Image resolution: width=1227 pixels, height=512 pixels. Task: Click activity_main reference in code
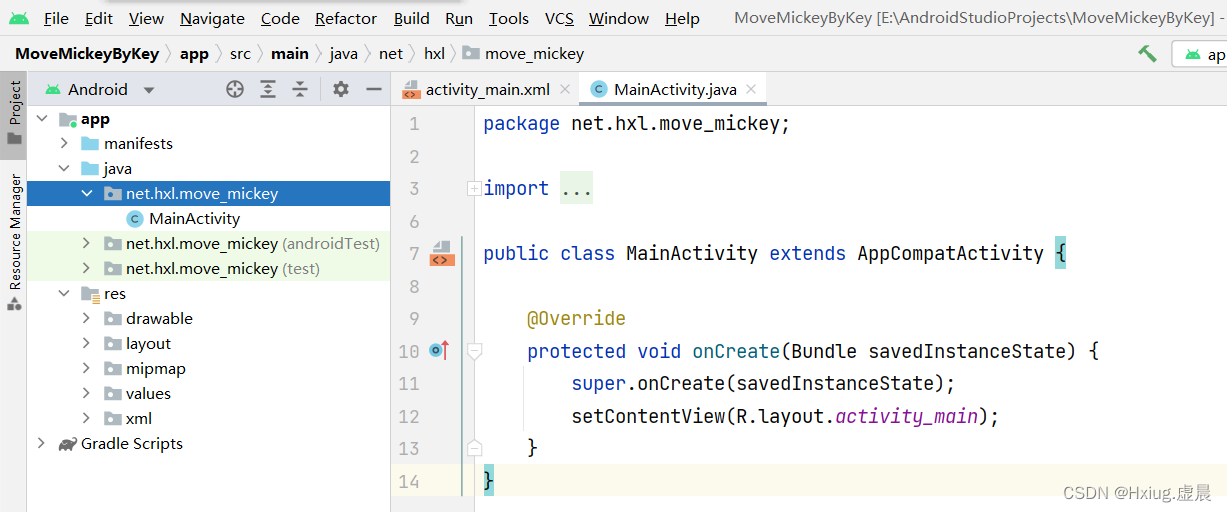click(x=906, y=416)
